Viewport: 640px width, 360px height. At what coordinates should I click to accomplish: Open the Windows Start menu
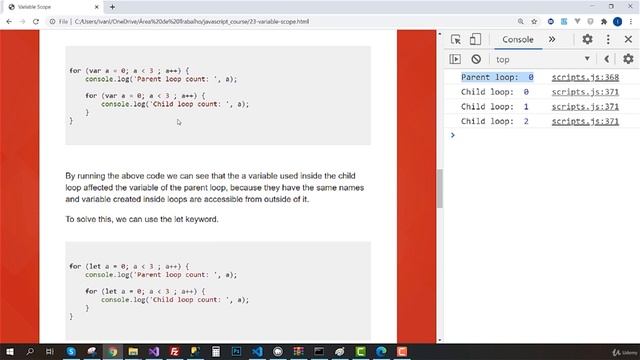(10, 351)
